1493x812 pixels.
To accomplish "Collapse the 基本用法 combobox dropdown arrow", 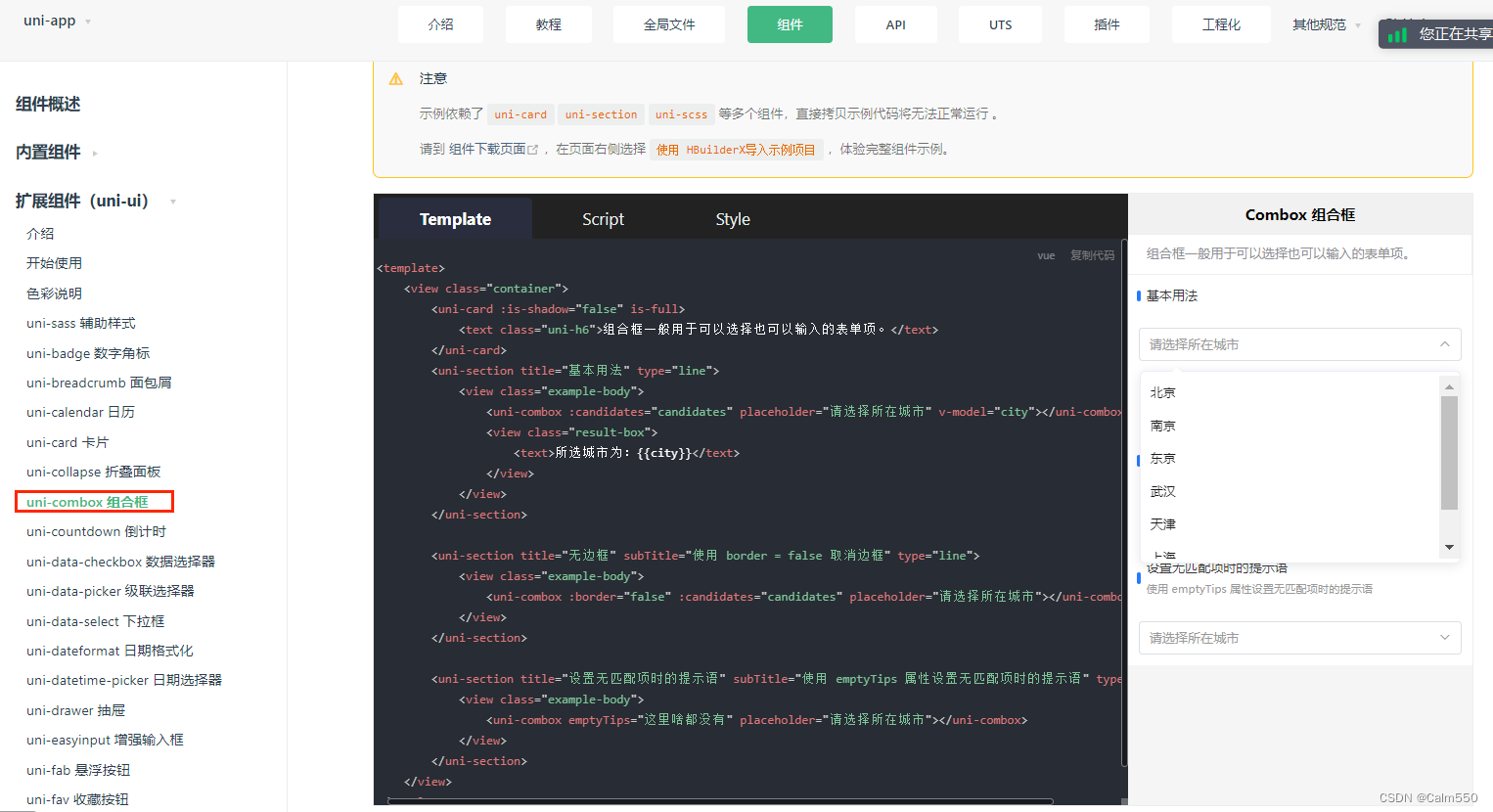I will coord(1445,344).
